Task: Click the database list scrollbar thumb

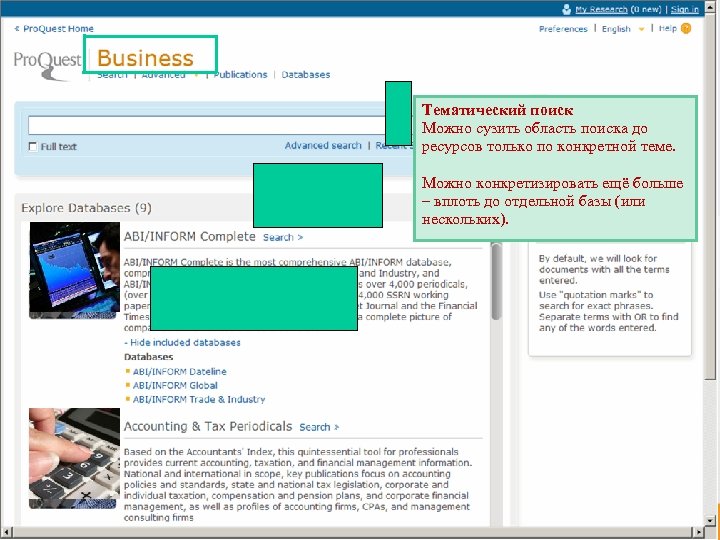Action: pyautogui.click(x=496, y=281)
